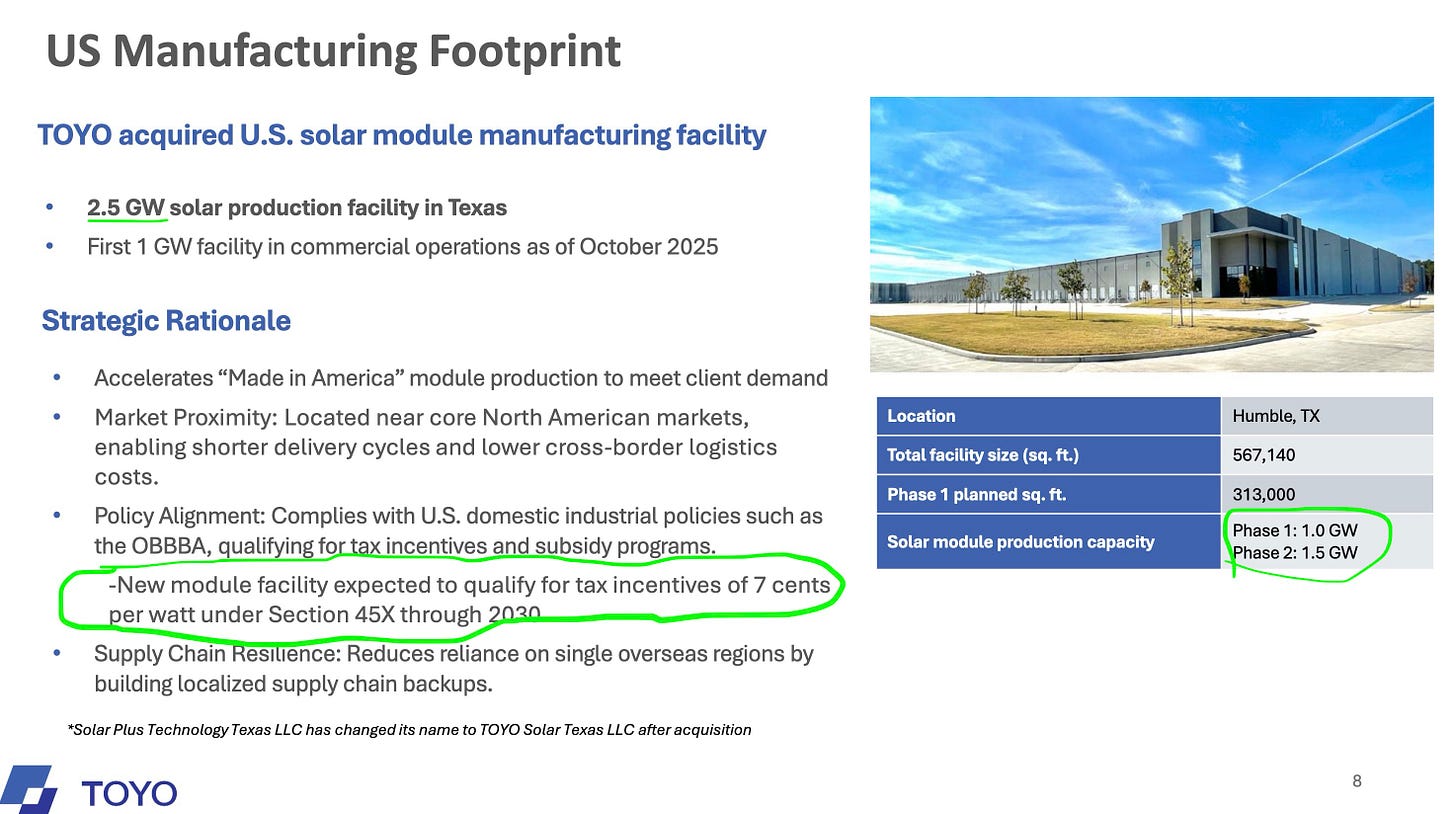The image size is (1456, 814).
Task: Click the 'Policy Alignment' bullet text
Action: [458, 531]
